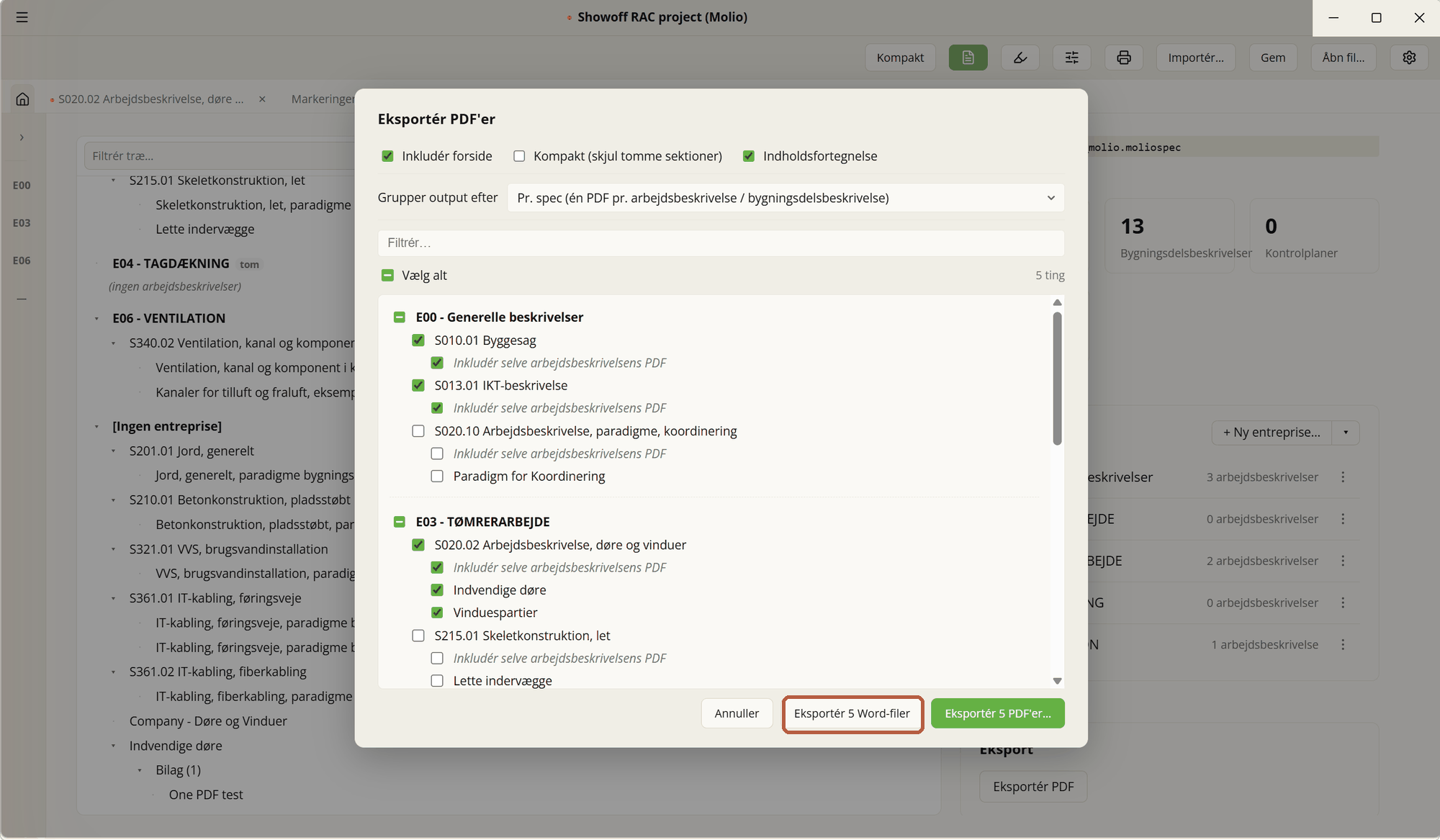The image size is (1440, 840).
Task: Open the hamburger menu icon
Action: click(x=22, y=17)
